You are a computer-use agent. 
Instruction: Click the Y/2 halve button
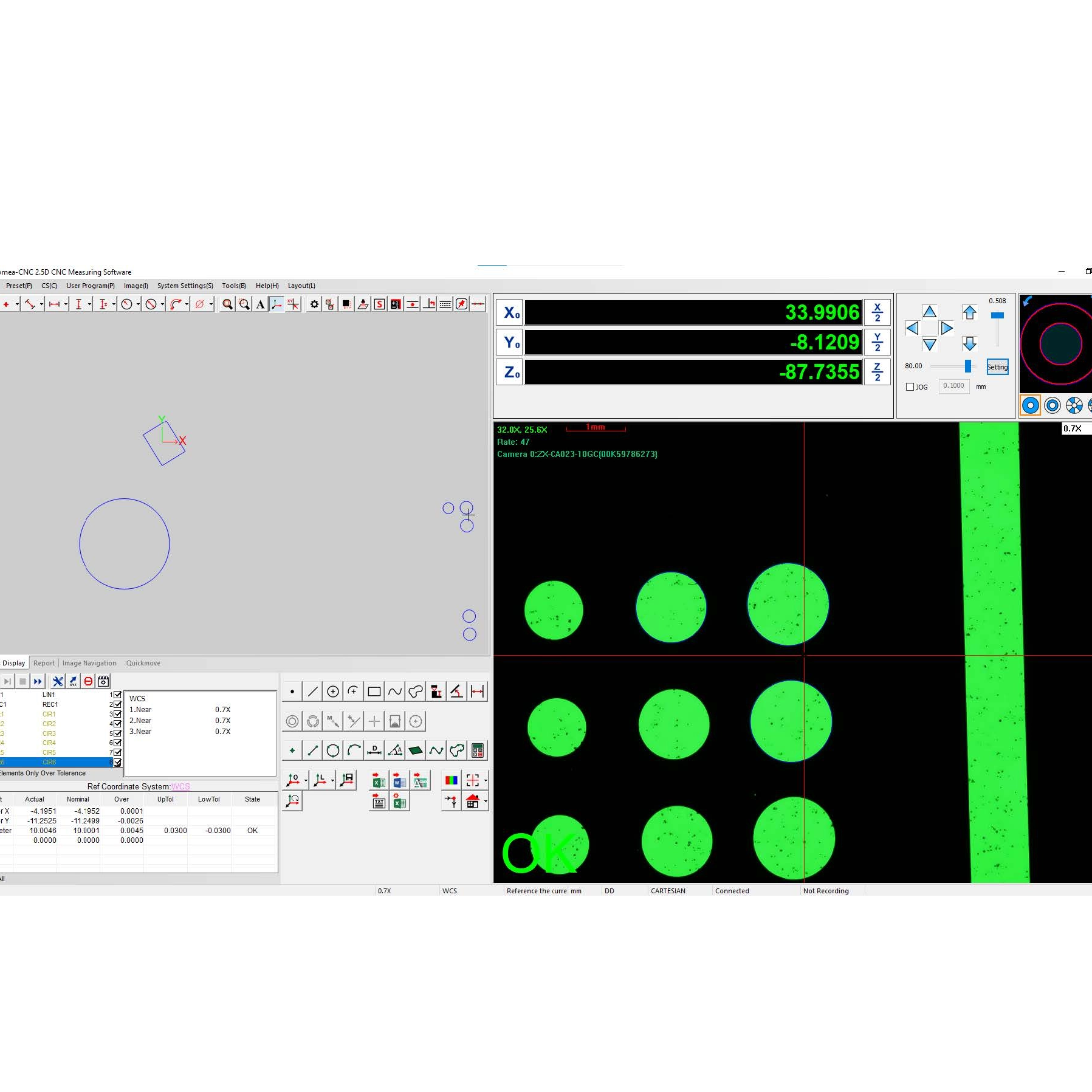(877, 342)
